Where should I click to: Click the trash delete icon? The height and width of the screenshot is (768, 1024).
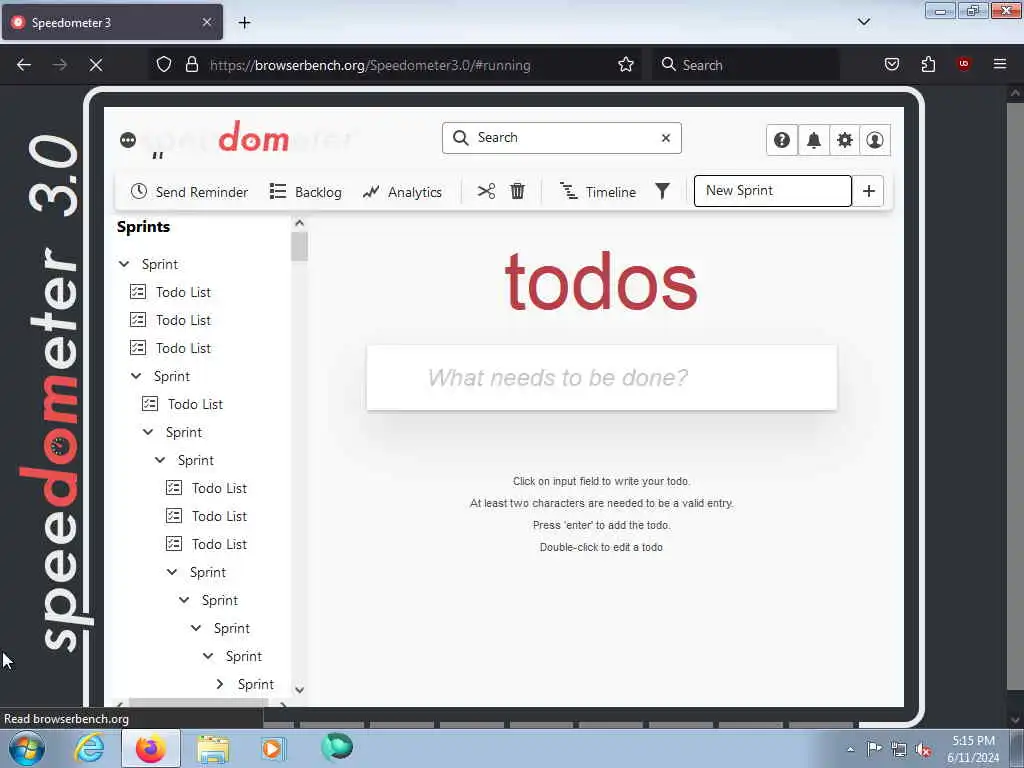pyautogui.click(x=517, y=191)
